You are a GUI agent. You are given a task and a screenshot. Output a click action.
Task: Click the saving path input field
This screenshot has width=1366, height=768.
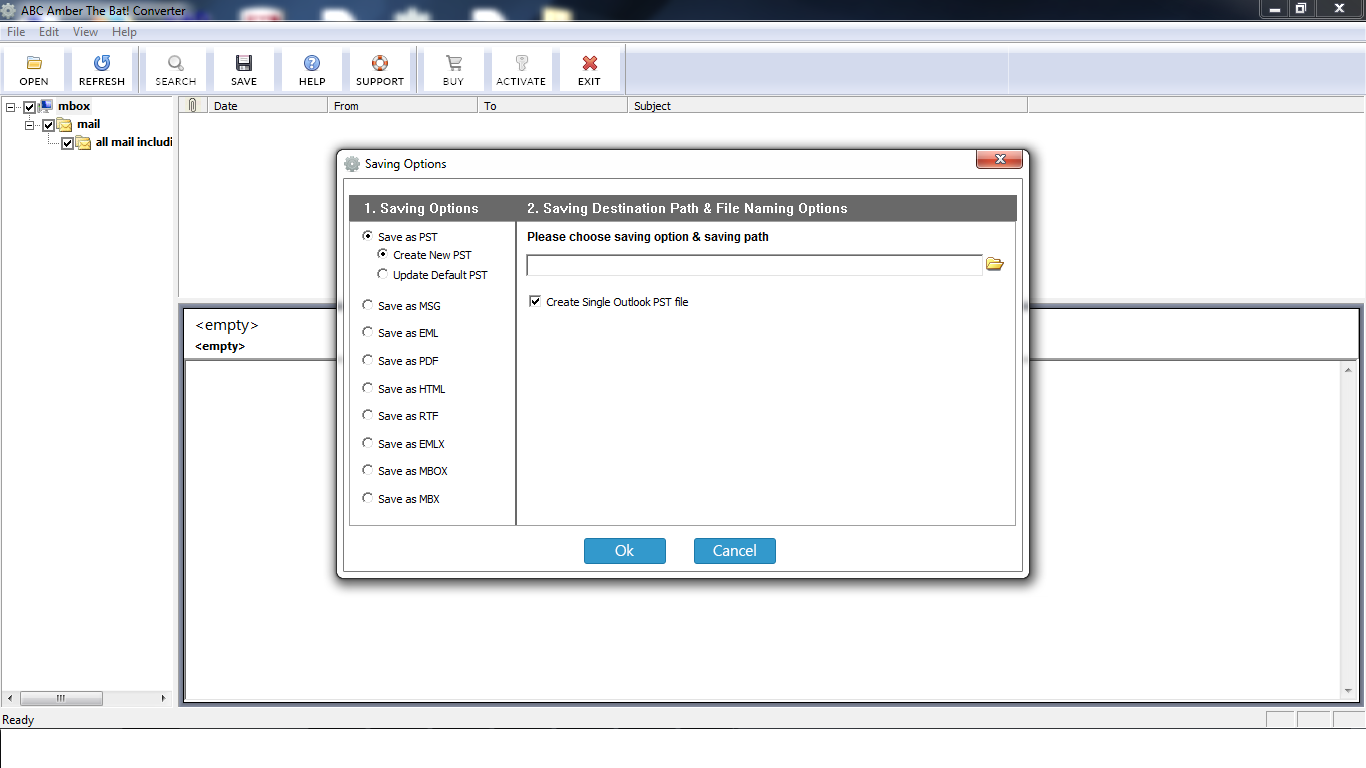pyautogui.click(x=755, y=265)
